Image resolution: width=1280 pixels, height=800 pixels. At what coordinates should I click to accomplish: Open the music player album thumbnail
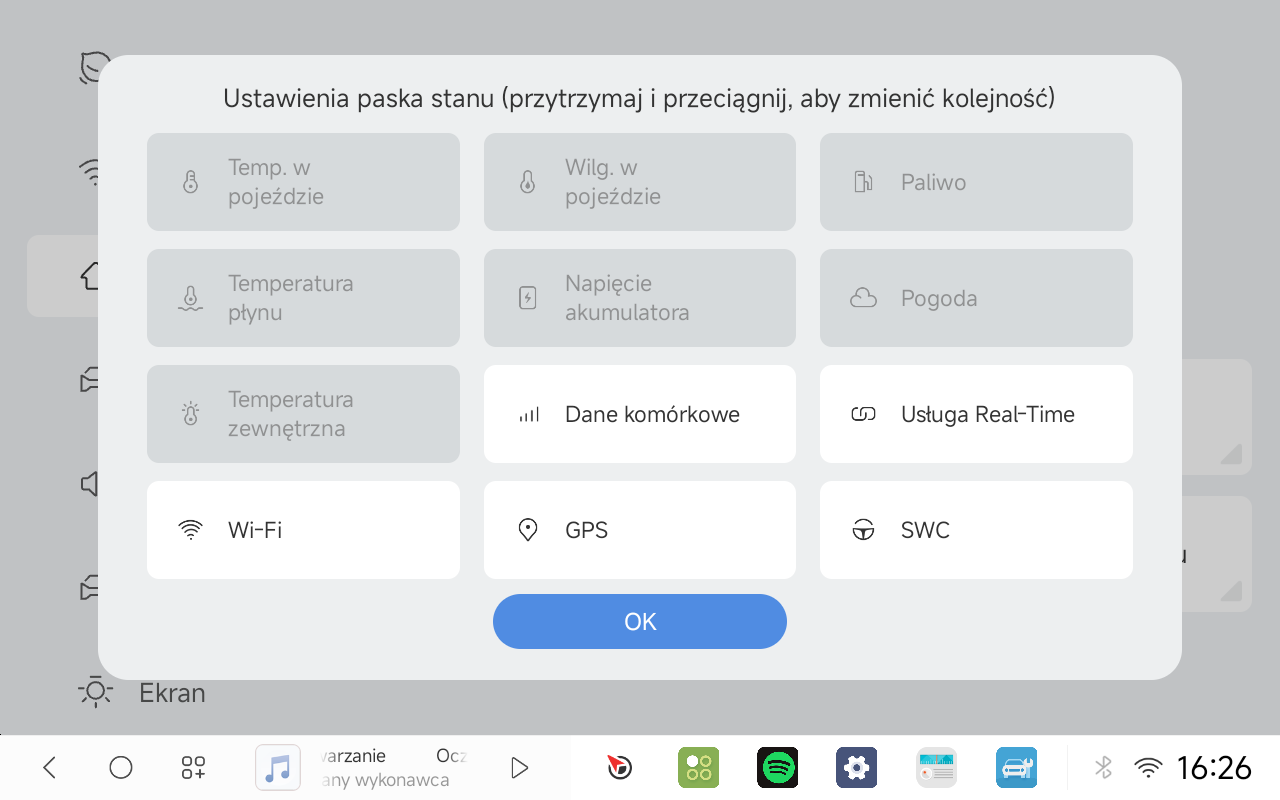point(278,768)
